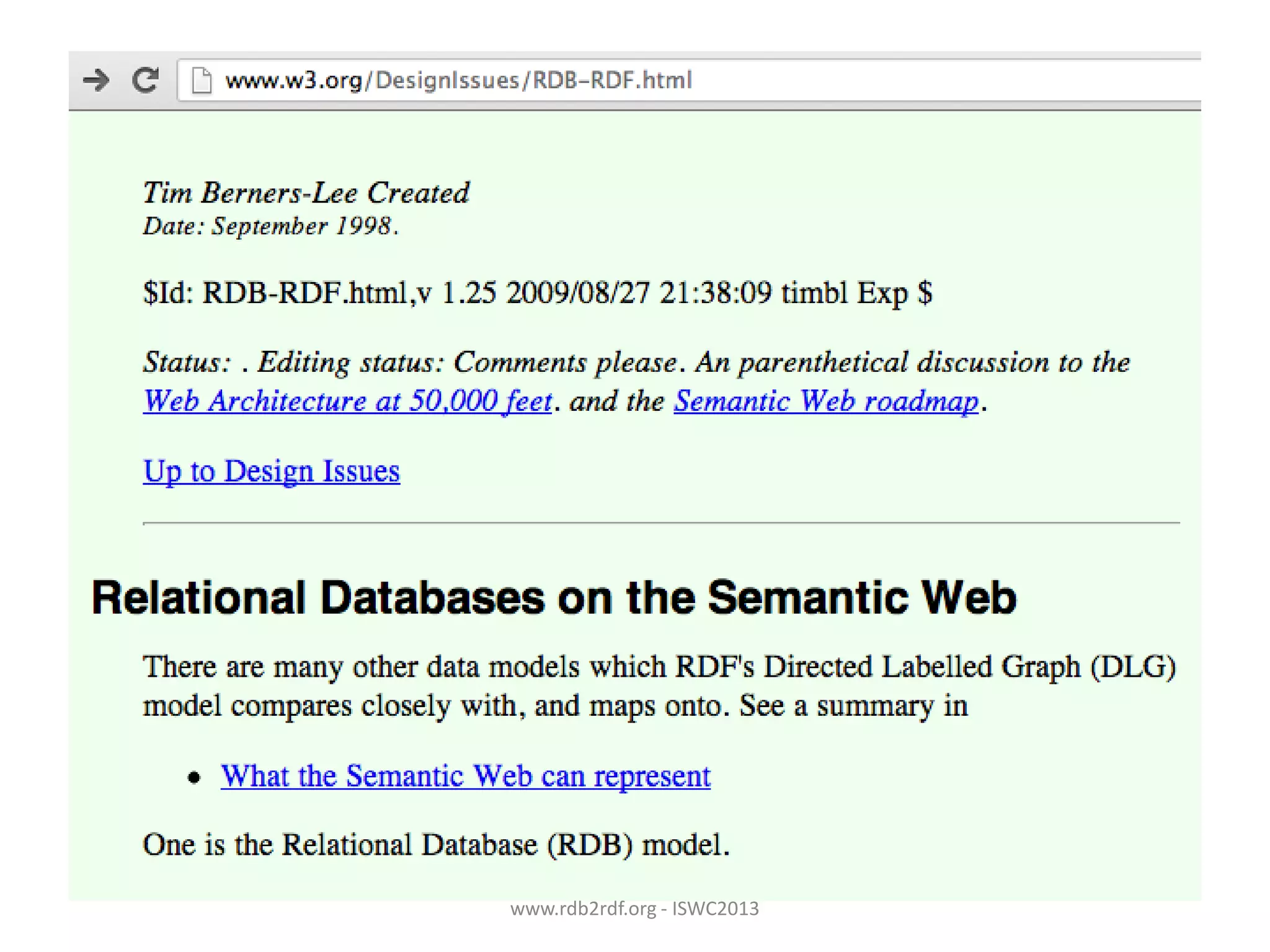
Task: Click RDB-RDF.html filename in the URL
Action: tap(612, 81)
